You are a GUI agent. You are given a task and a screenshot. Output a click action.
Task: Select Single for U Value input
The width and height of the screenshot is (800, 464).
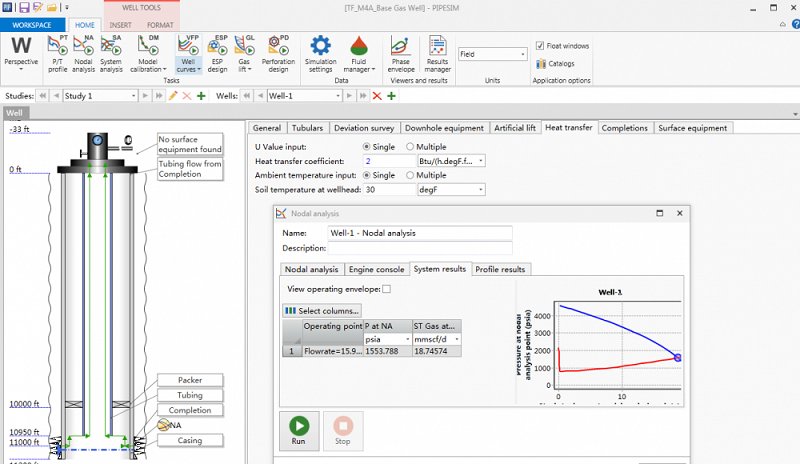point(366,146)
